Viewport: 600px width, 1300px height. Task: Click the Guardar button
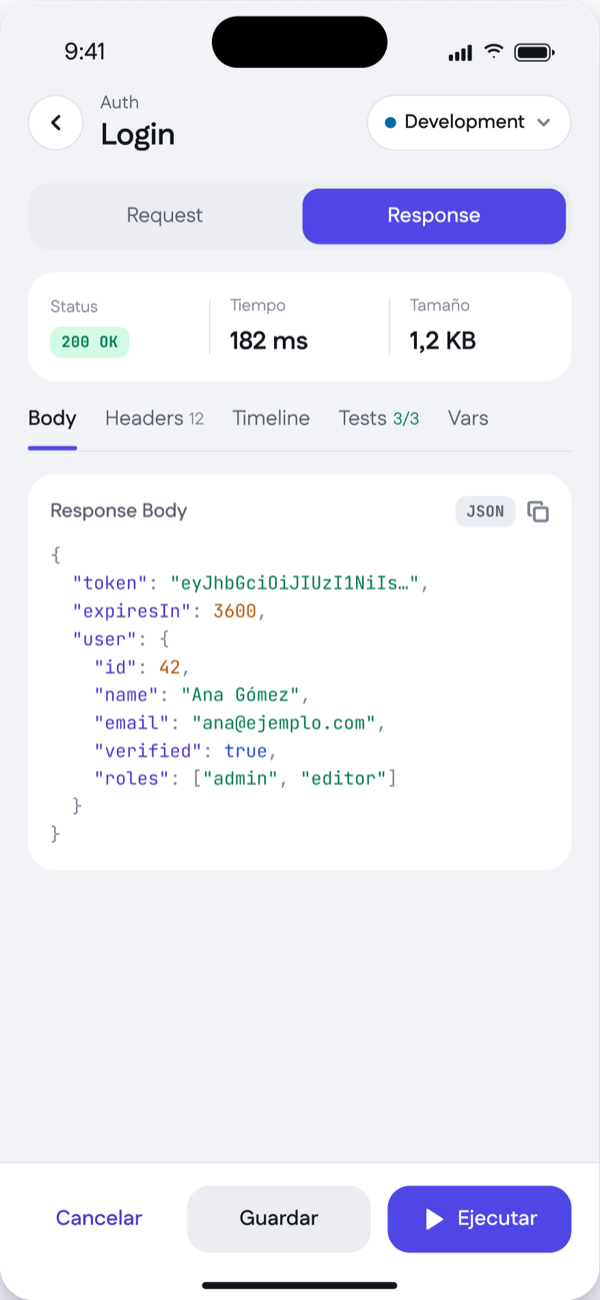[279, 1219]
